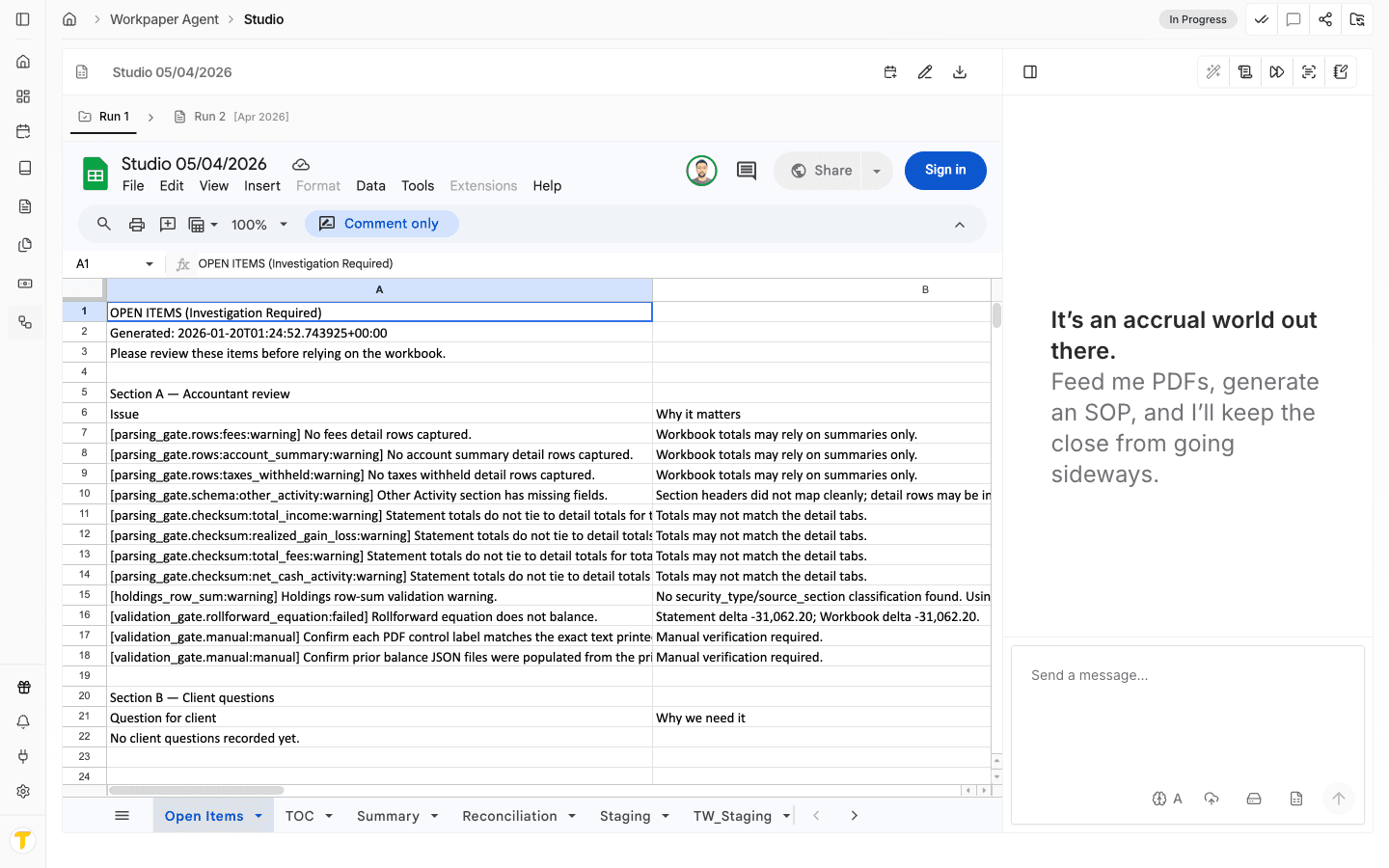Collapse the sheet toolbar with the chevron
The image size is (1389, 868).
point(960,225)
